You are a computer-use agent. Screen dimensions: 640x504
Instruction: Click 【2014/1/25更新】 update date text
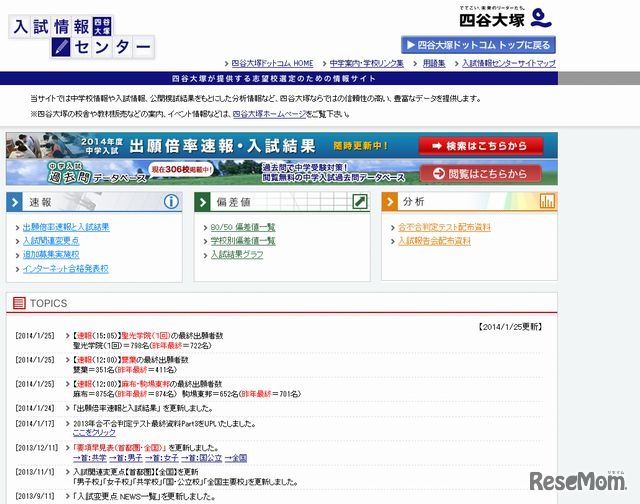coord(510,326)
